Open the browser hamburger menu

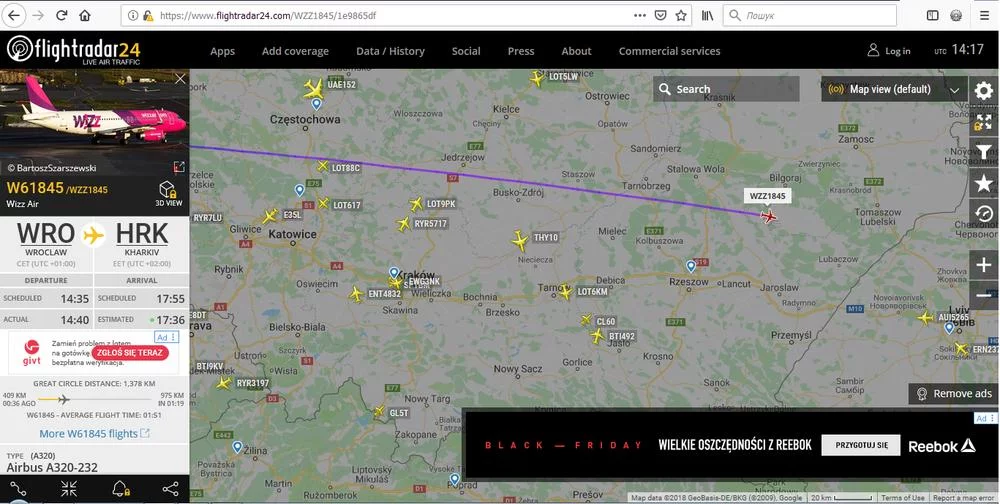coord(985,15)
